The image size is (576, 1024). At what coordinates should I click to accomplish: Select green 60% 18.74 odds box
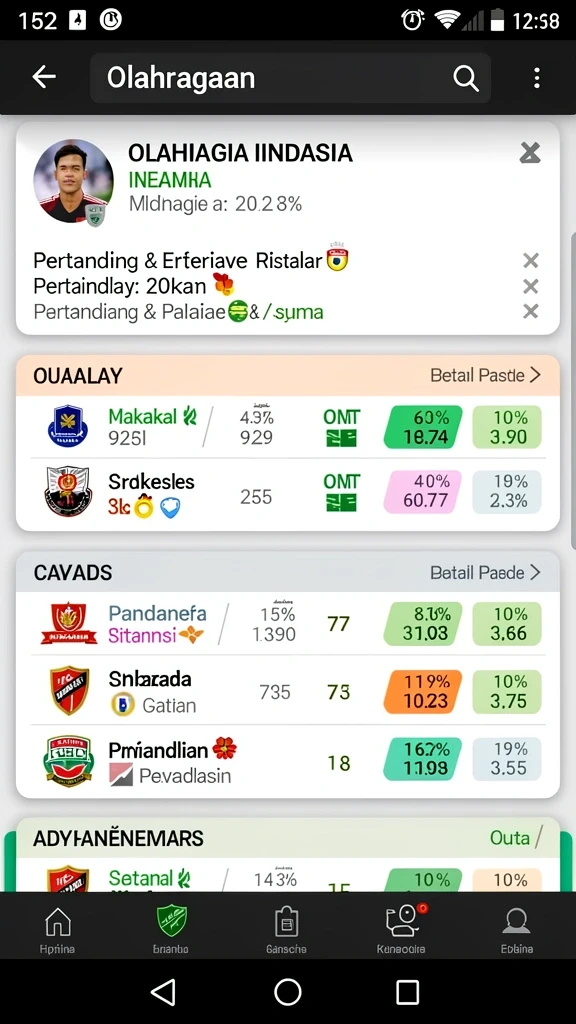[423, 427]
